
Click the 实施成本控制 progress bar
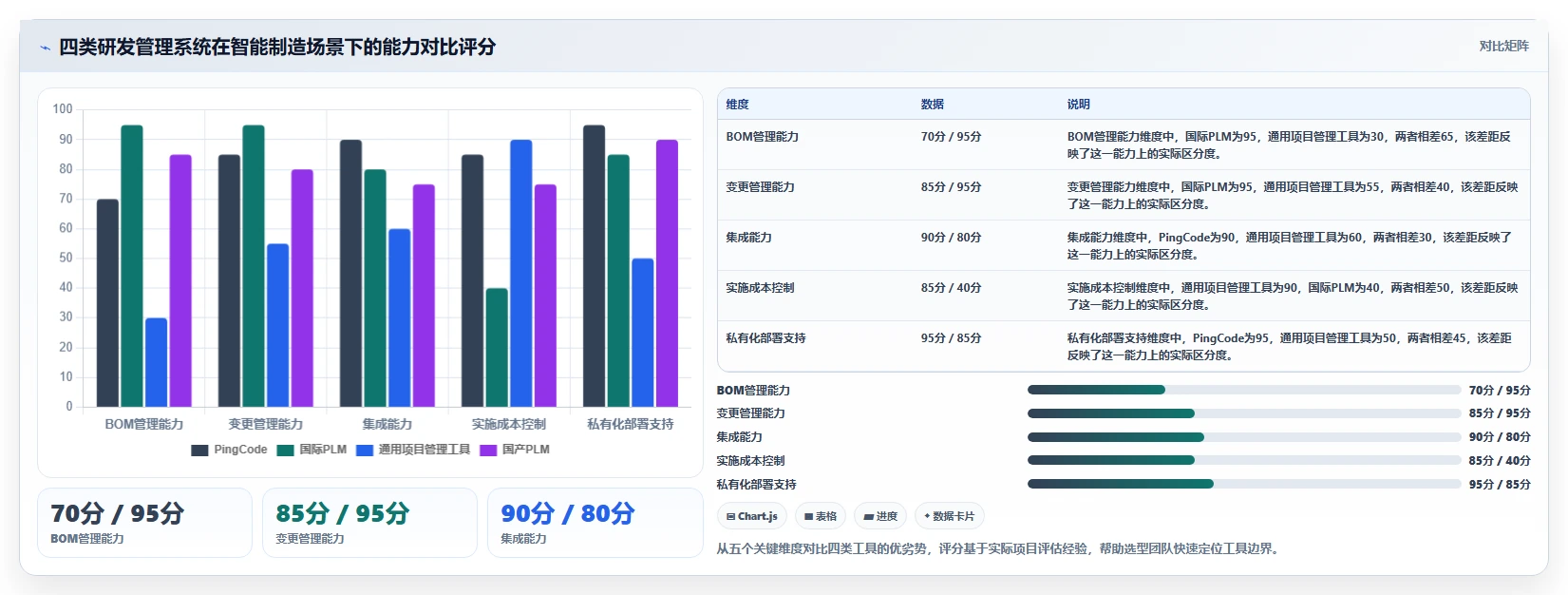click(x=1244, y=460)
